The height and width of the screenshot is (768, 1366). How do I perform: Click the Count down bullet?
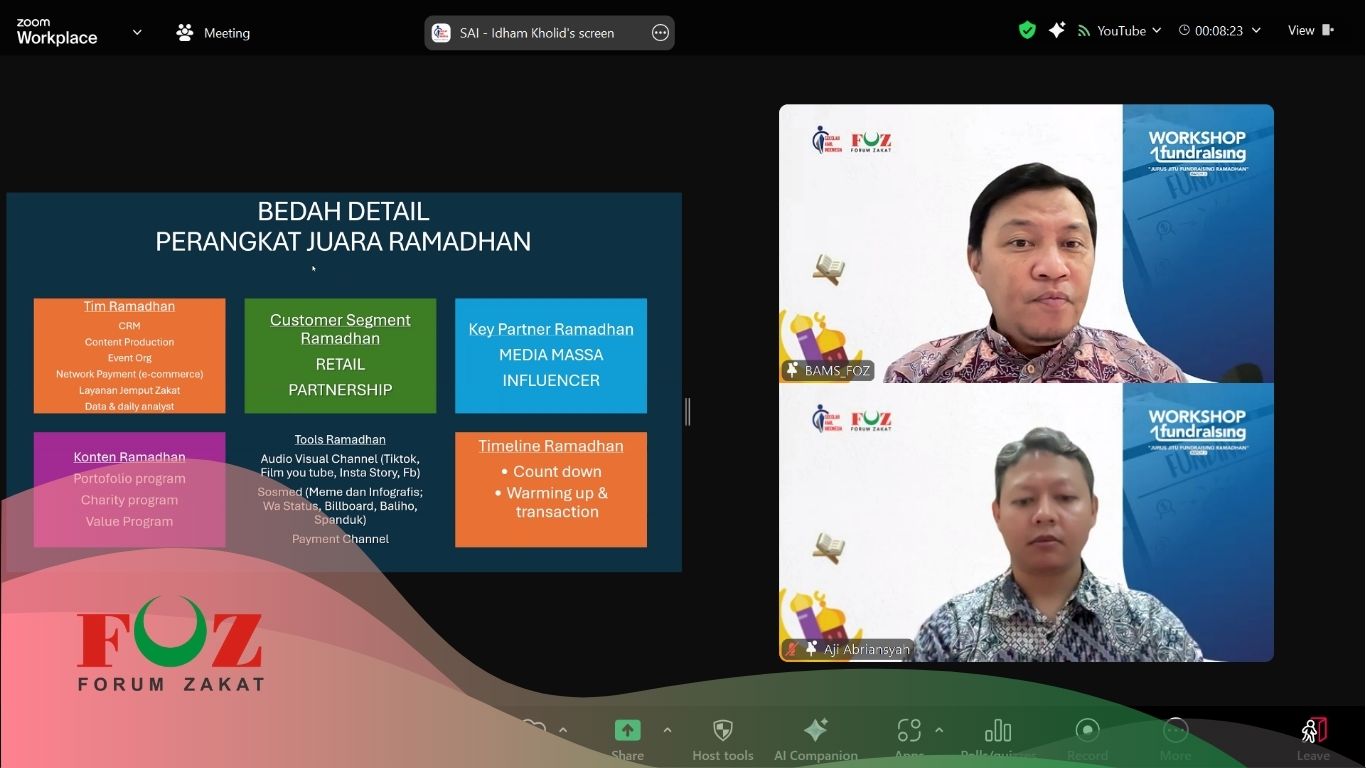click(551, 471)
